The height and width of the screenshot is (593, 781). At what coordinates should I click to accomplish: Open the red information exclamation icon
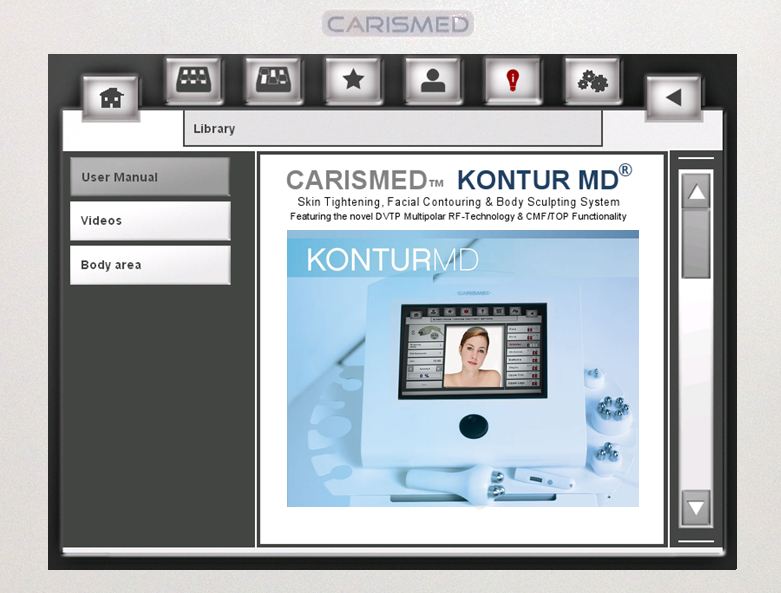click(x=513, y=80)
